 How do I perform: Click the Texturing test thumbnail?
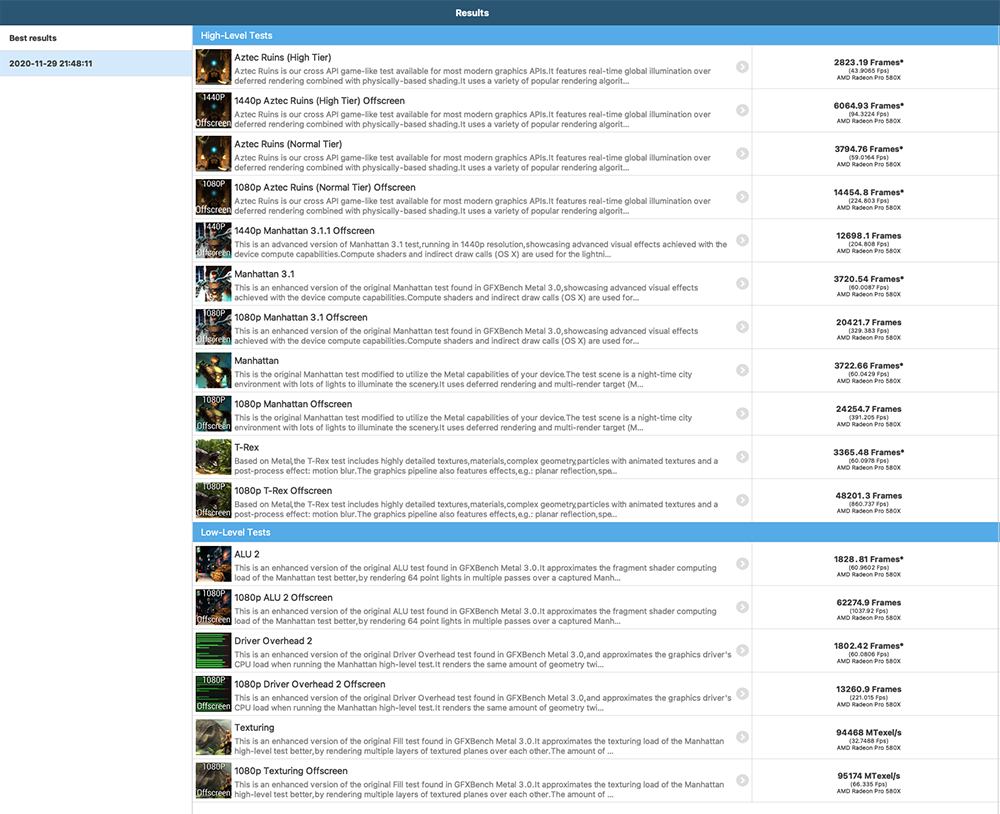[x=214, y=737]
